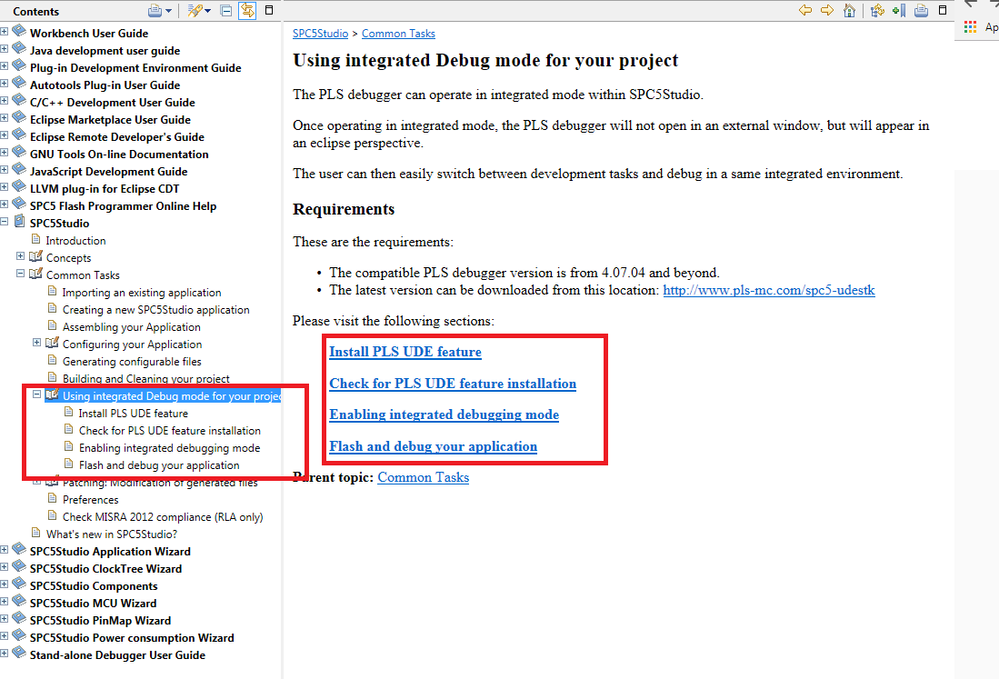
Task: Open Building and Cleaning your project topic
Action: coord(146,378)
